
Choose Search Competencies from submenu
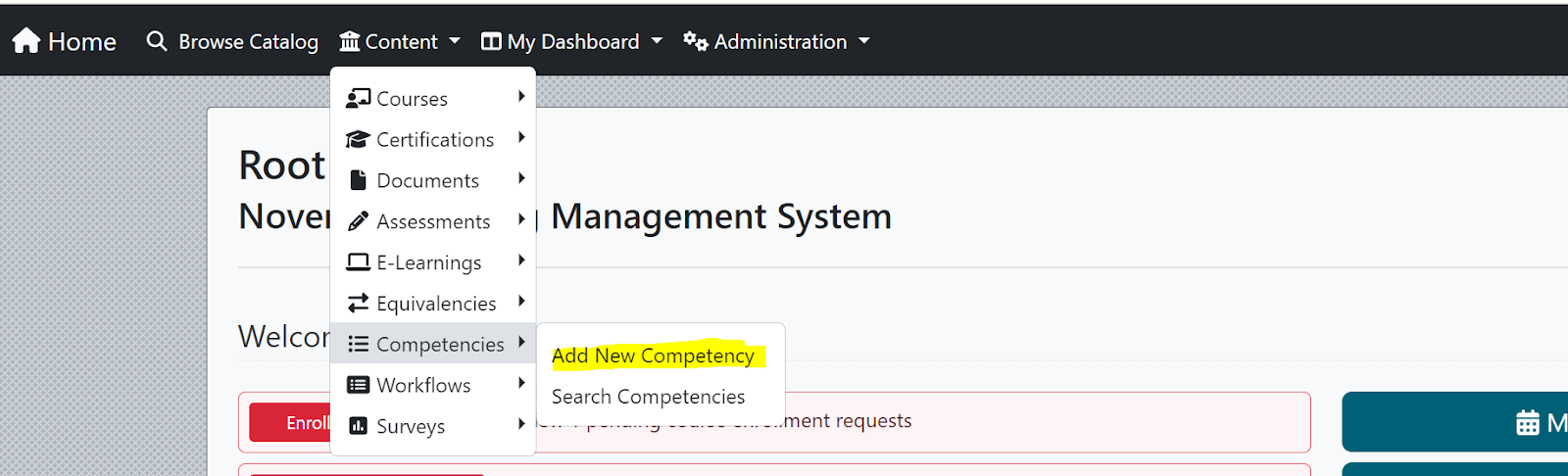coord(649,397)
